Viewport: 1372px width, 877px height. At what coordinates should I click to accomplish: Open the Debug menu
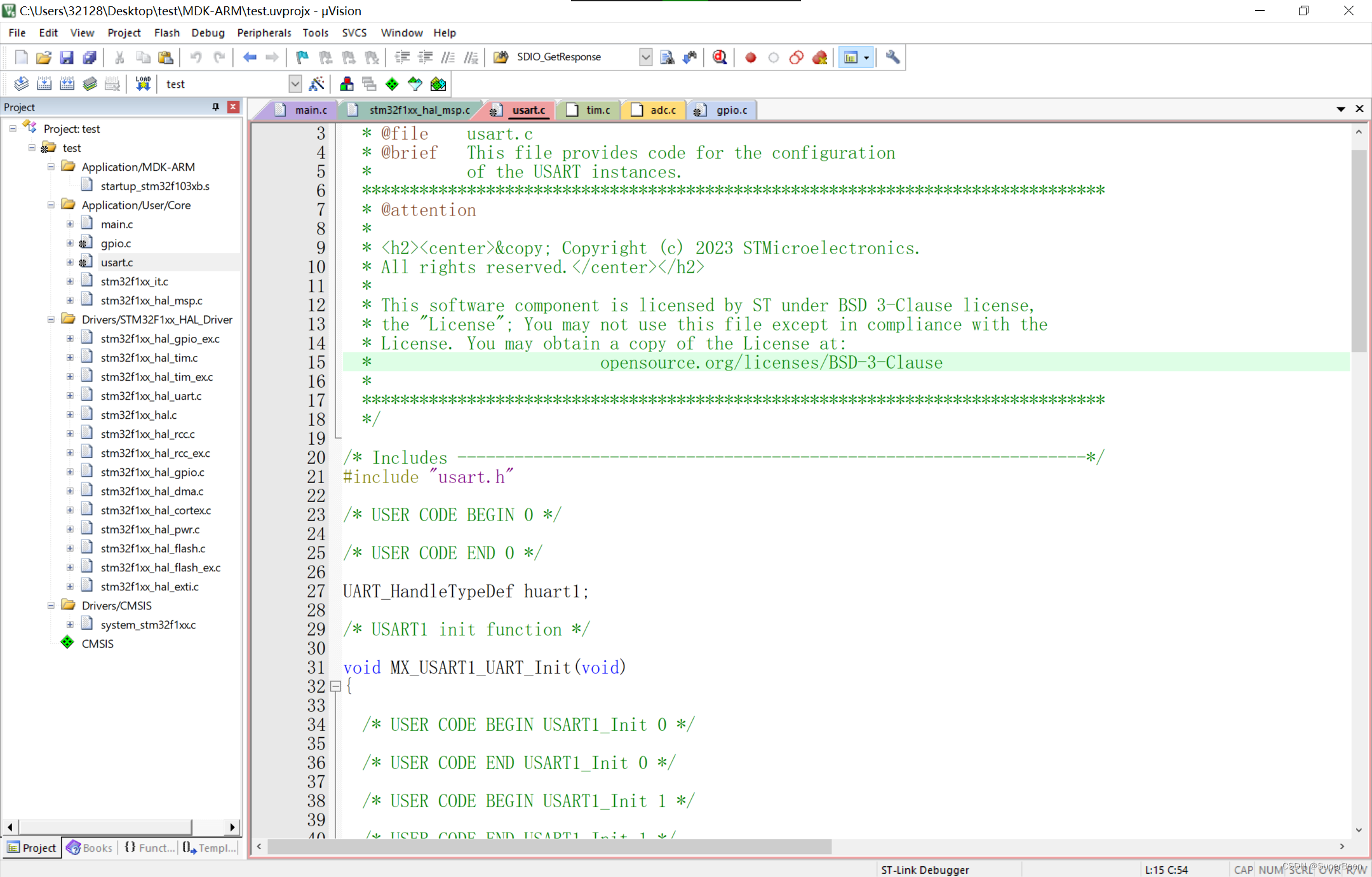(x=208, y=32)
